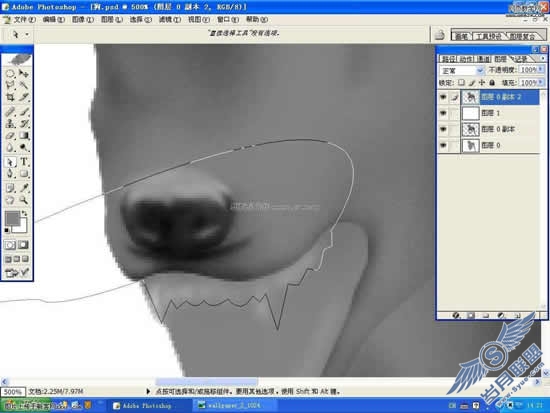Image resolution: width=550 pixels, height=413 pixels.
Task: Toggle the lock-all padlock icon
Action: pyautogui.click(x=492, y=83)
